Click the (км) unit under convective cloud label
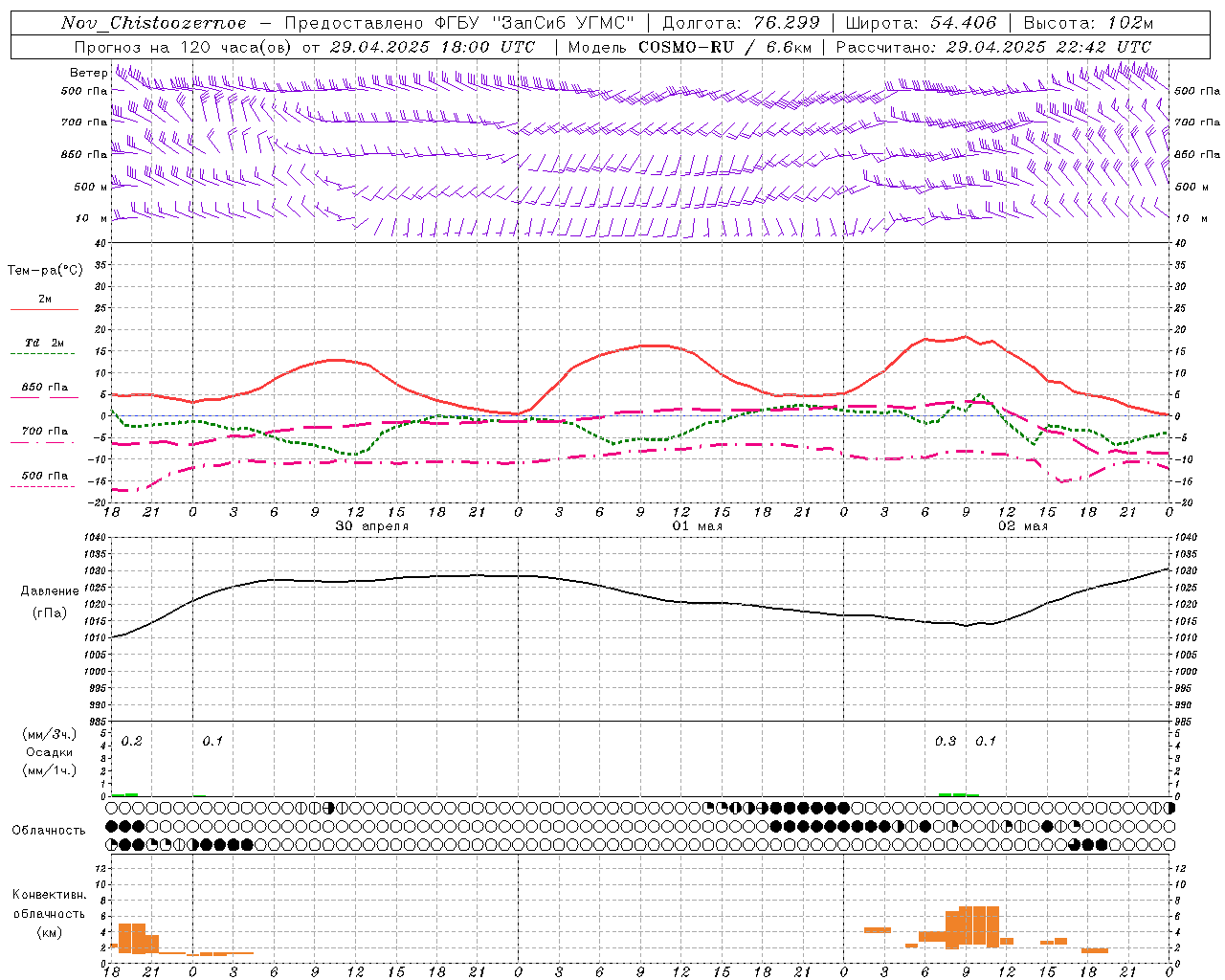 click(x=49, y=931)
